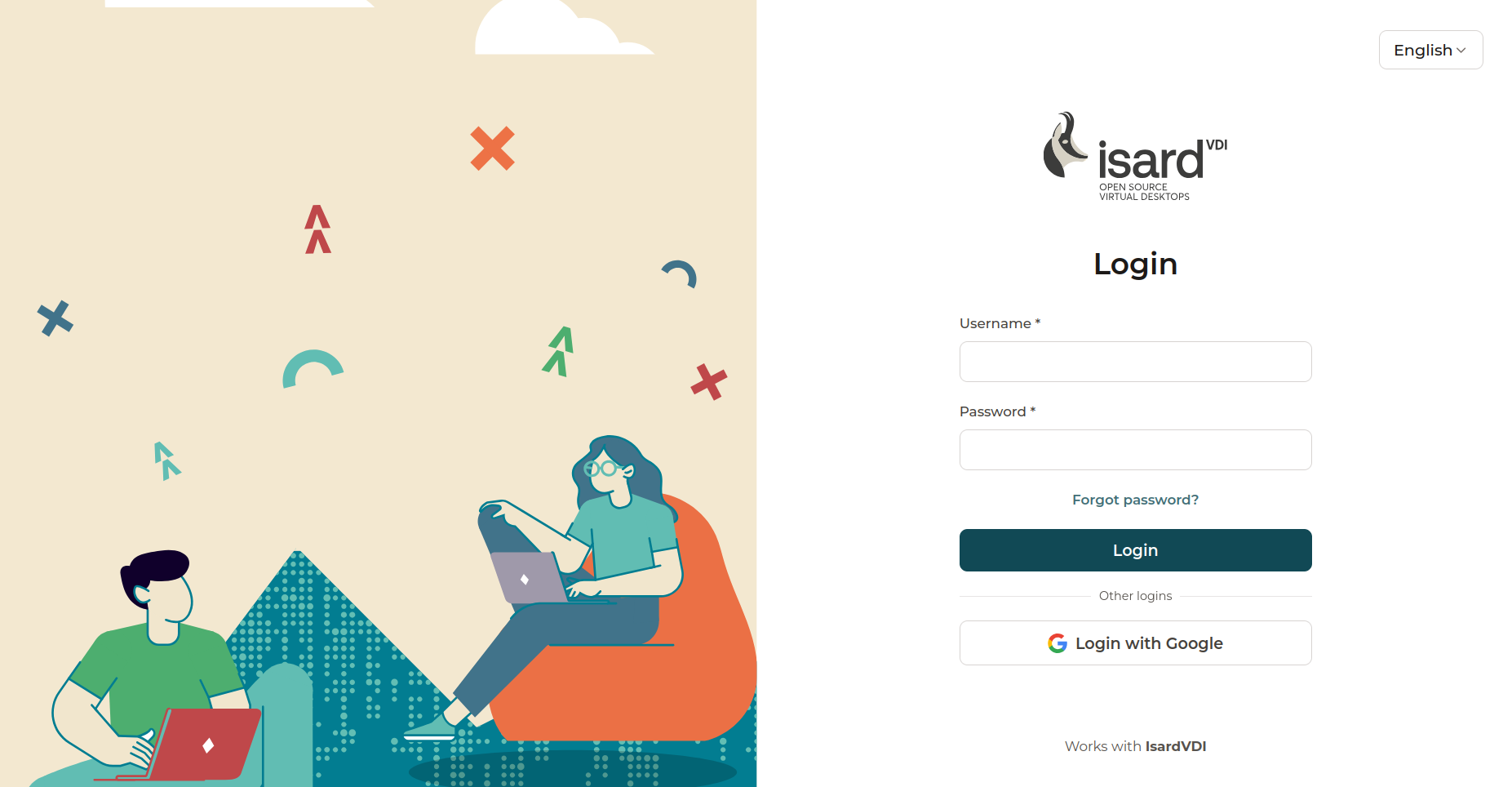Sign in using Login with Google

point(1135,643)
